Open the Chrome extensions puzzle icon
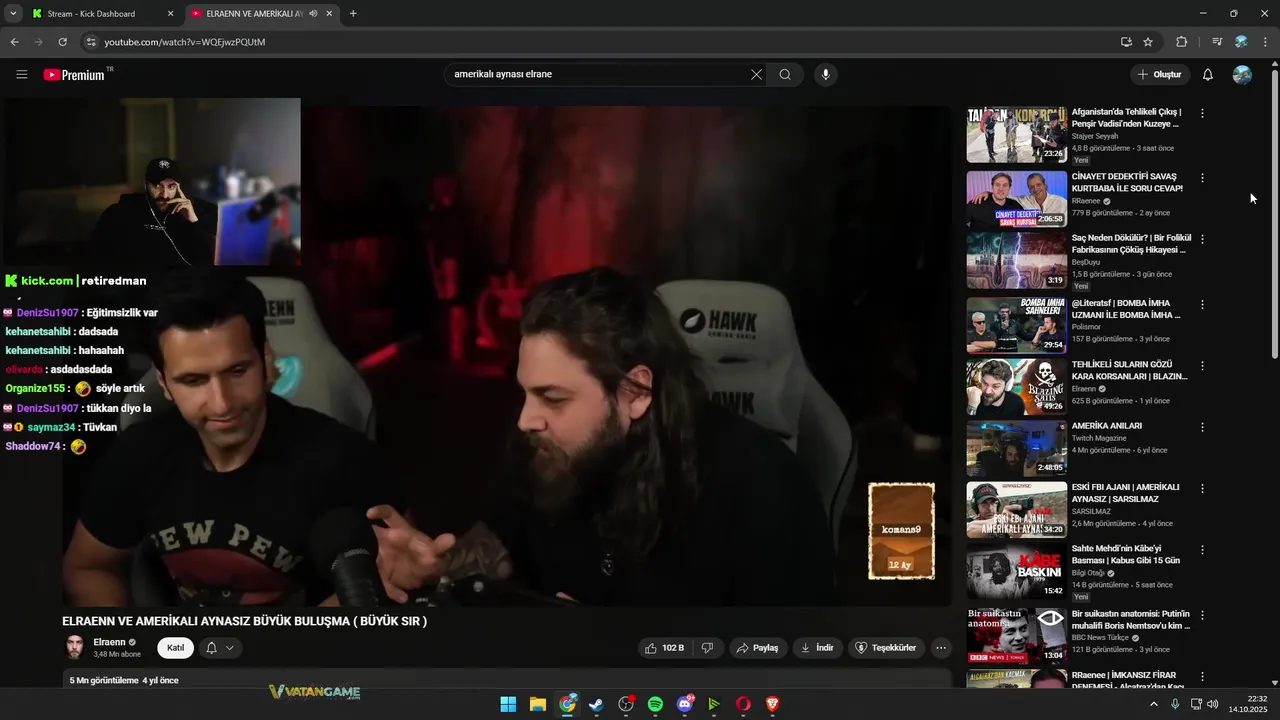 [x=1181, y=42]
